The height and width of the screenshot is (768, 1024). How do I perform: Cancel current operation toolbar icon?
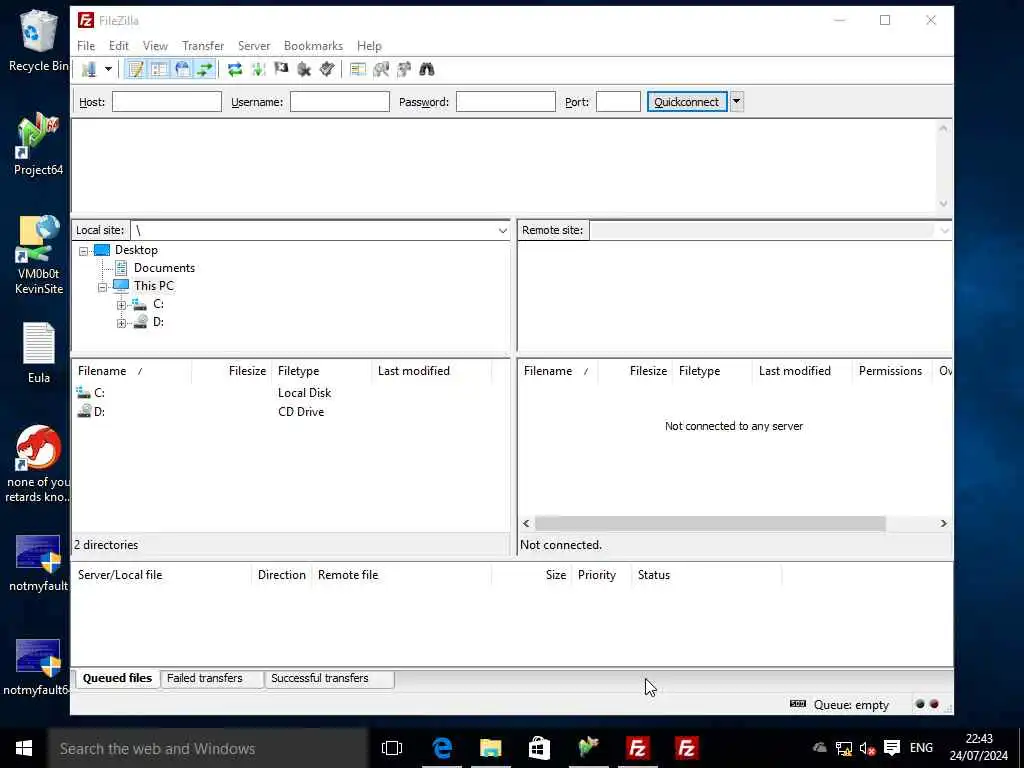click(281, 69)
